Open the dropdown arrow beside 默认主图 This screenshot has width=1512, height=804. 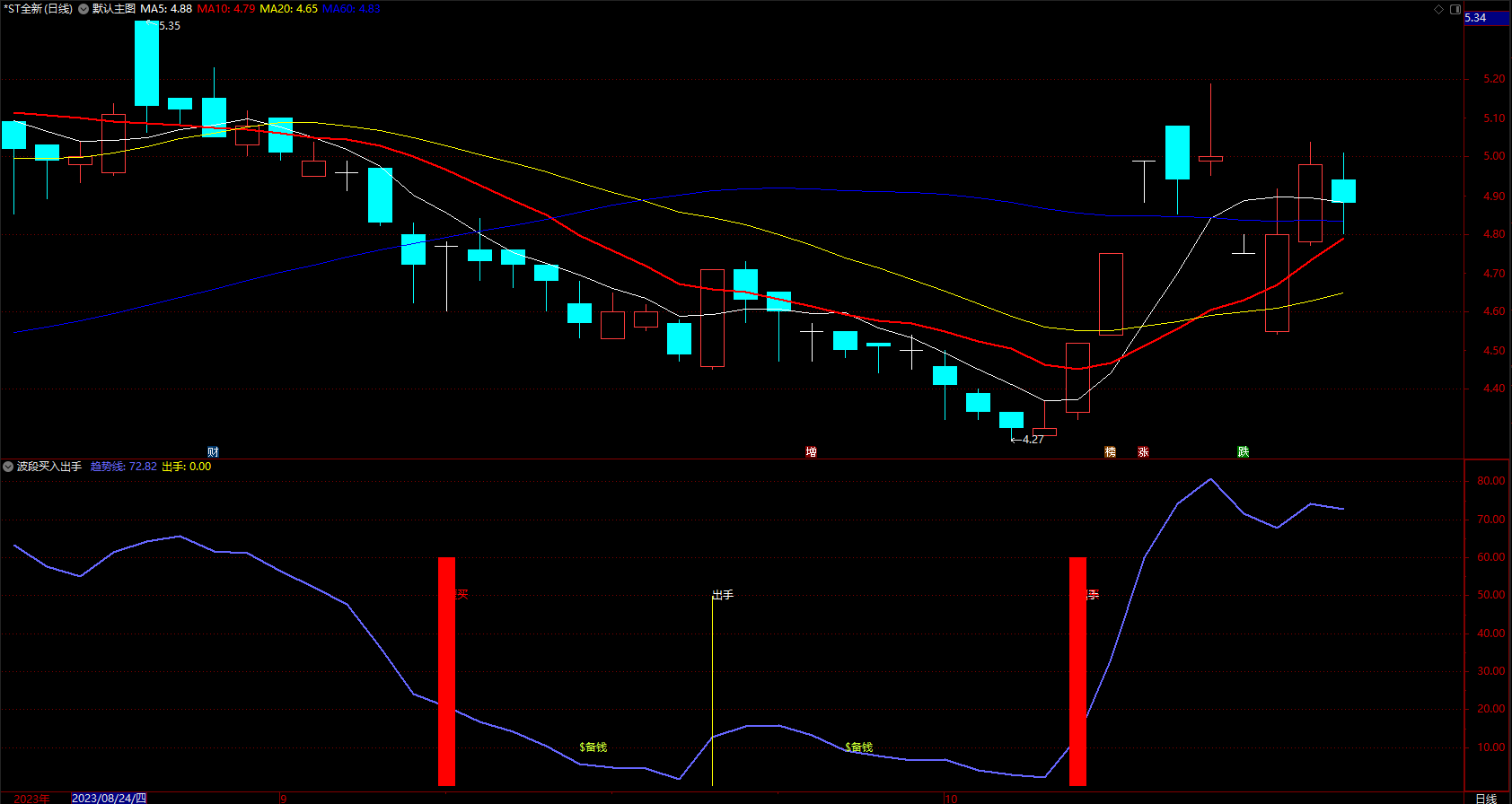coord(84,9)
